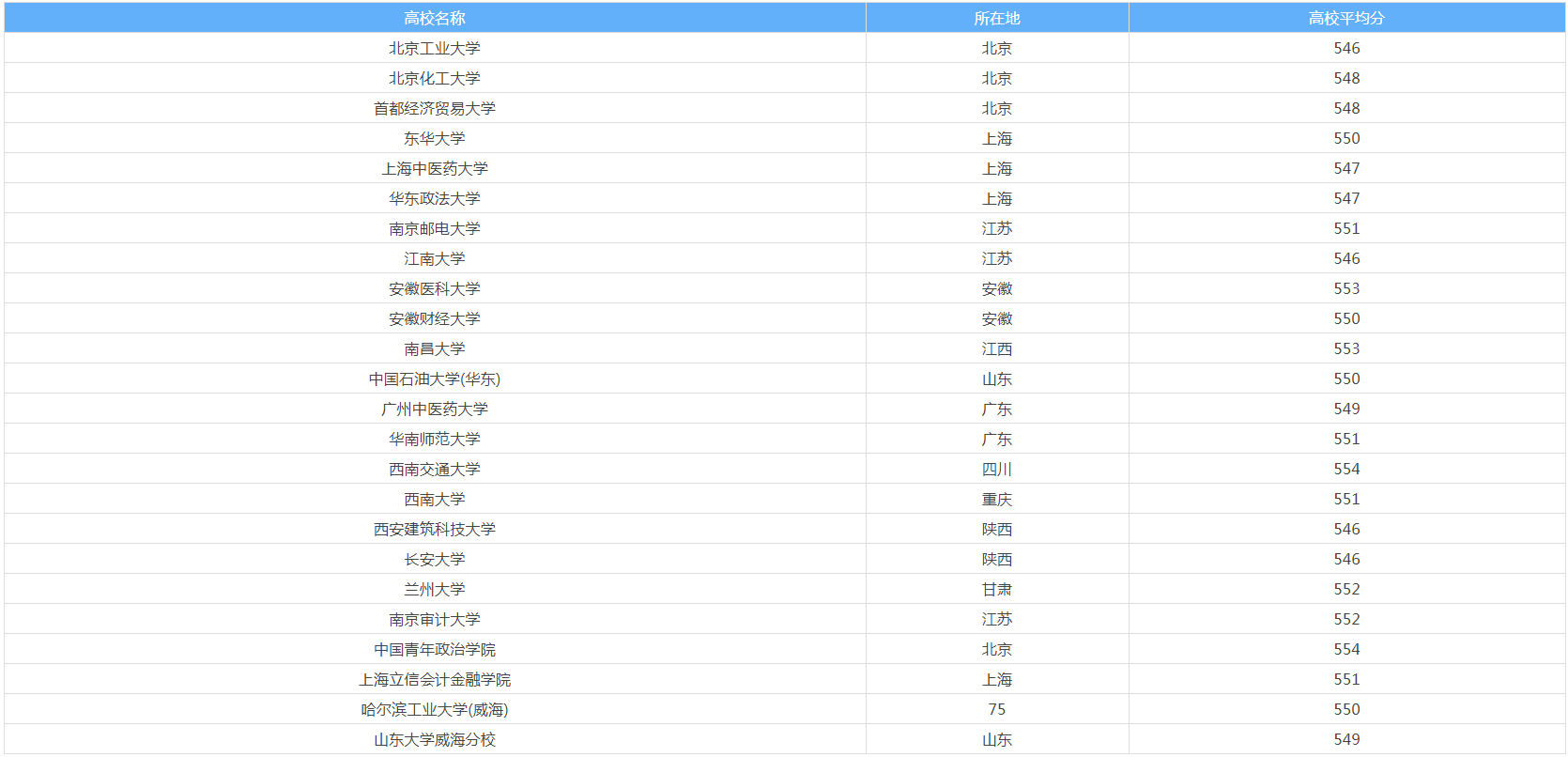
Task: Click score 546 for 北京工业大学
Action: 1346,48
